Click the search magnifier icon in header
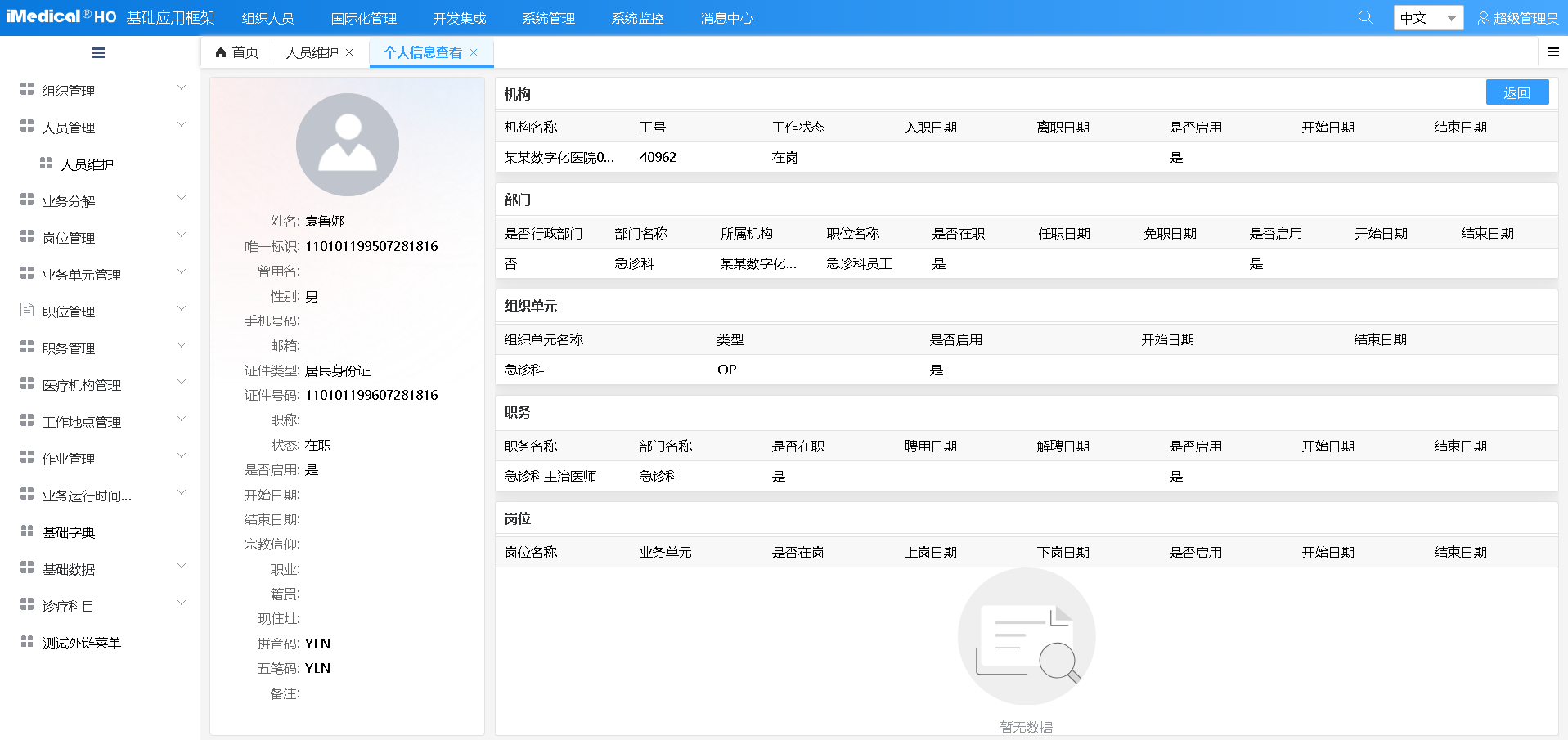Viewport: 1568px width, 740px height. 1365,17
